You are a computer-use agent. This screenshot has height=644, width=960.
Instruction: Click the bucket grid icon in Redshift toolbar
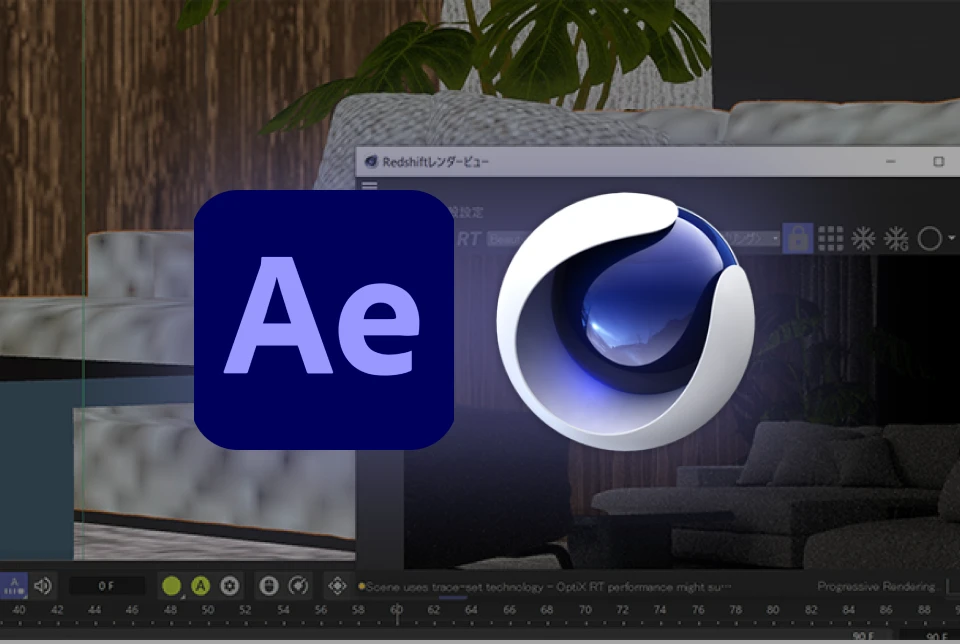click(x=830, y=239)
